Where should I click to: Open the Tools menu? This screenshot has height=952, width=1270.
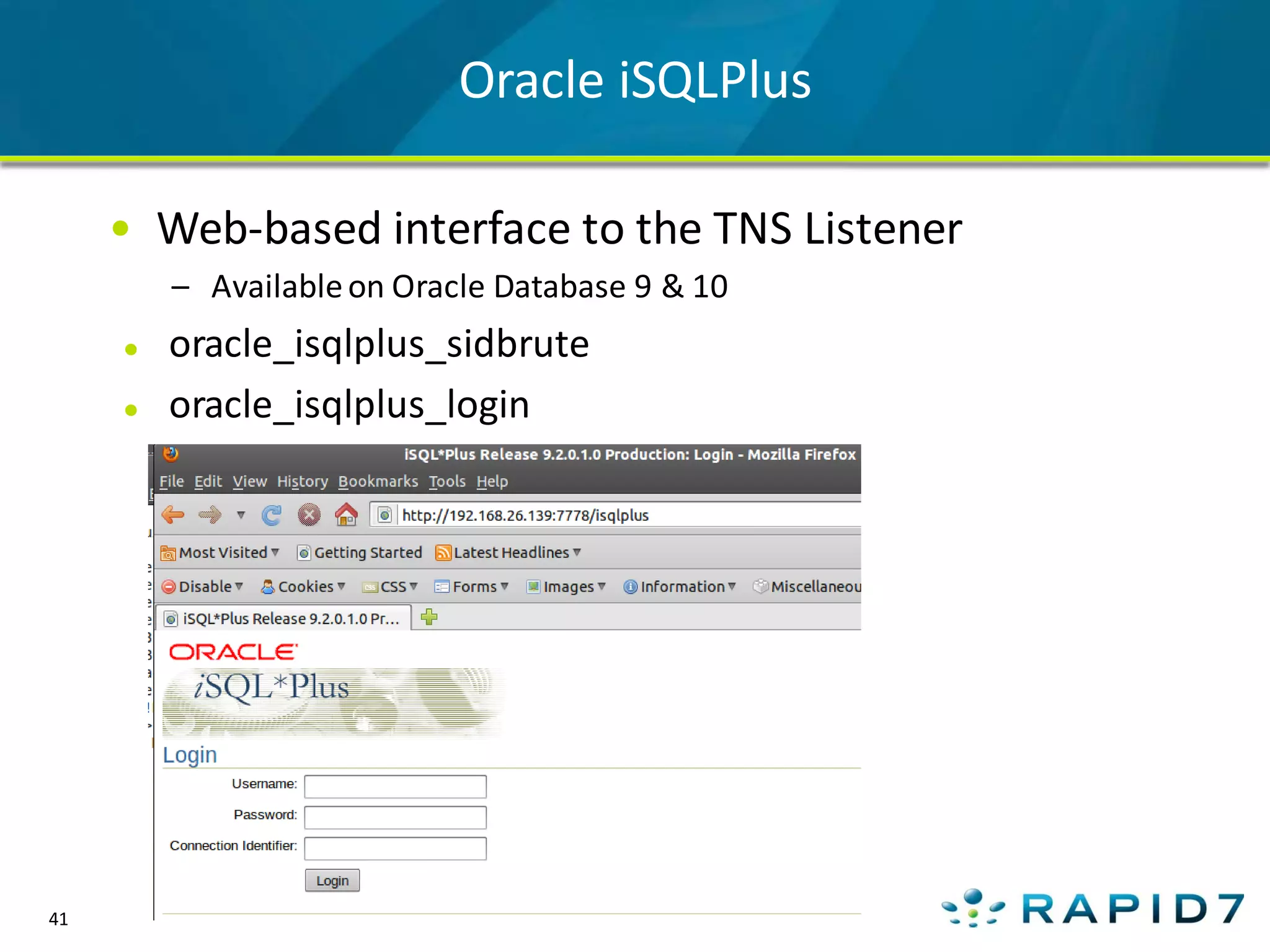coord(447,482)
